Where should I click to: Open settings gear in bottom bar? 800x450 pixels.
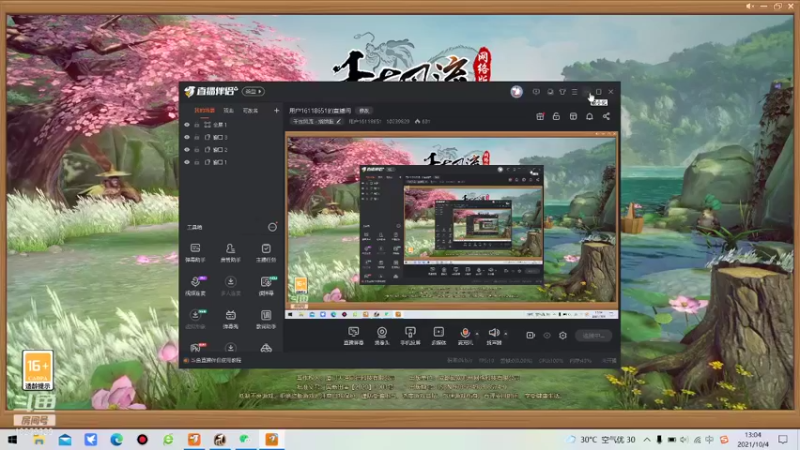[x=563, y=335]
